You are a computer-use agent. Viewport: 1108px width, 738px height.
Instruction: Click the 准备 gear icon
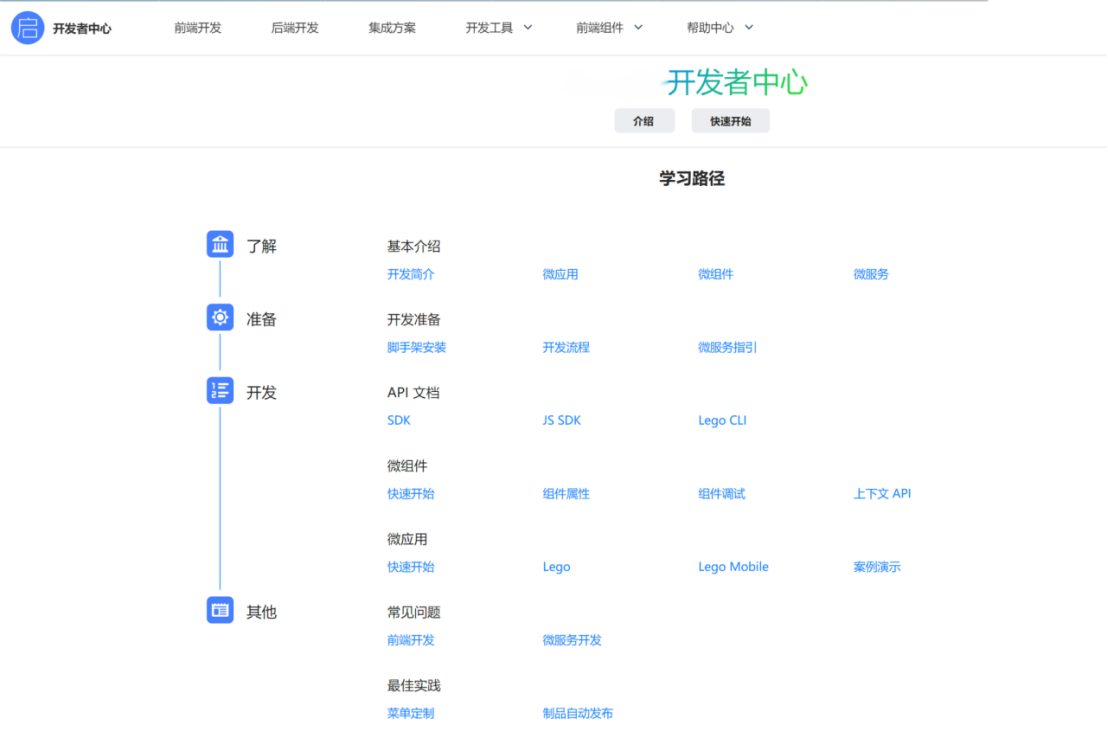click(x=220, y=318)
